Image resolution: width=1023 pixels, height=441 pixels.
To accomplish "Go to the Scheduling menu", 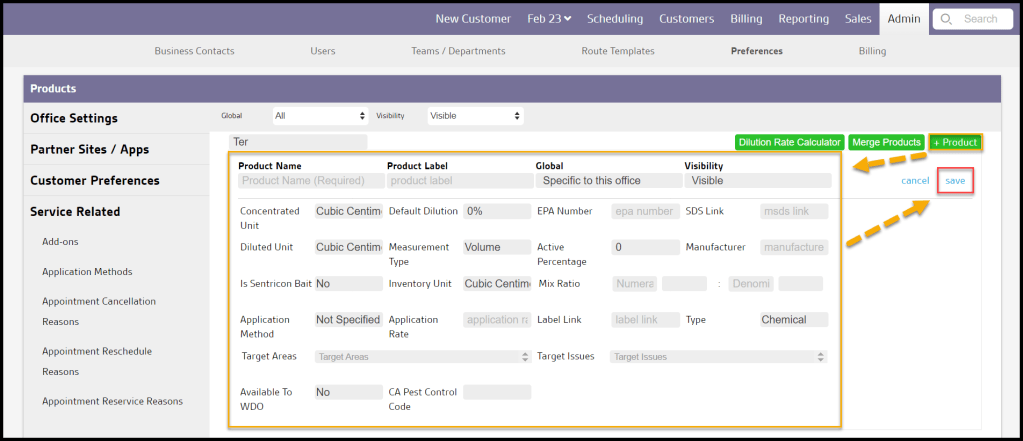I will [x=615, y=19].
